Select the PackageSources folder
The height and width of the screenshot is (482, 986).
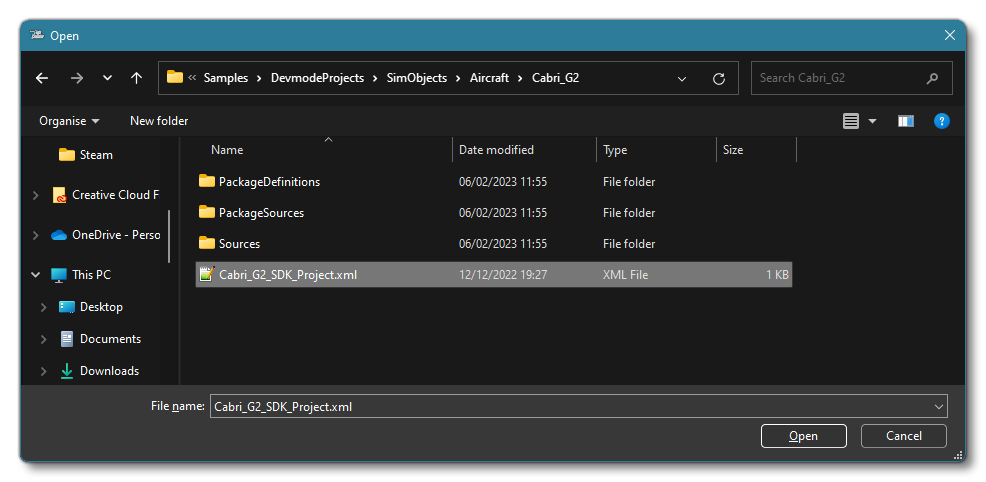pyautogui.click(x=261, y=213)
